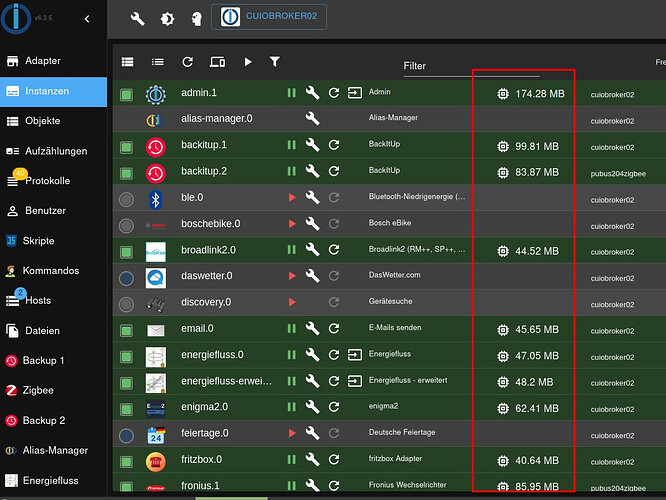Open Backup 2 in the sidebar
The height and width of the screenshot is (500, 666).
54,421
